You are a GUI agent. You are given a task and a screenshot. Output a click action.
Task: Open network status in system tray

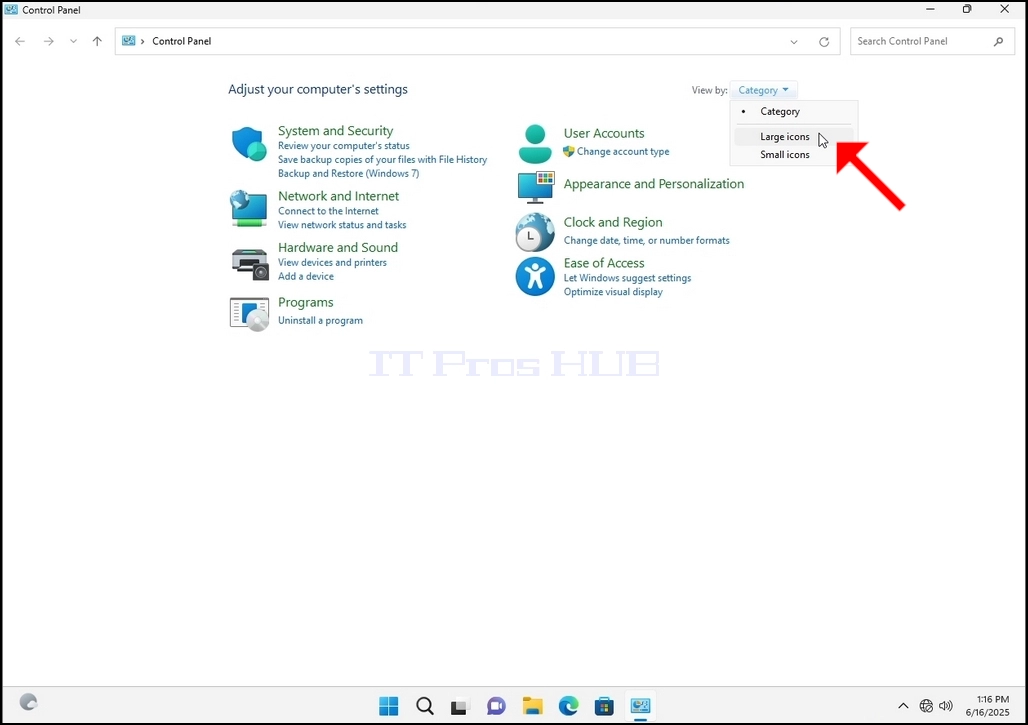tap(926, 706)
